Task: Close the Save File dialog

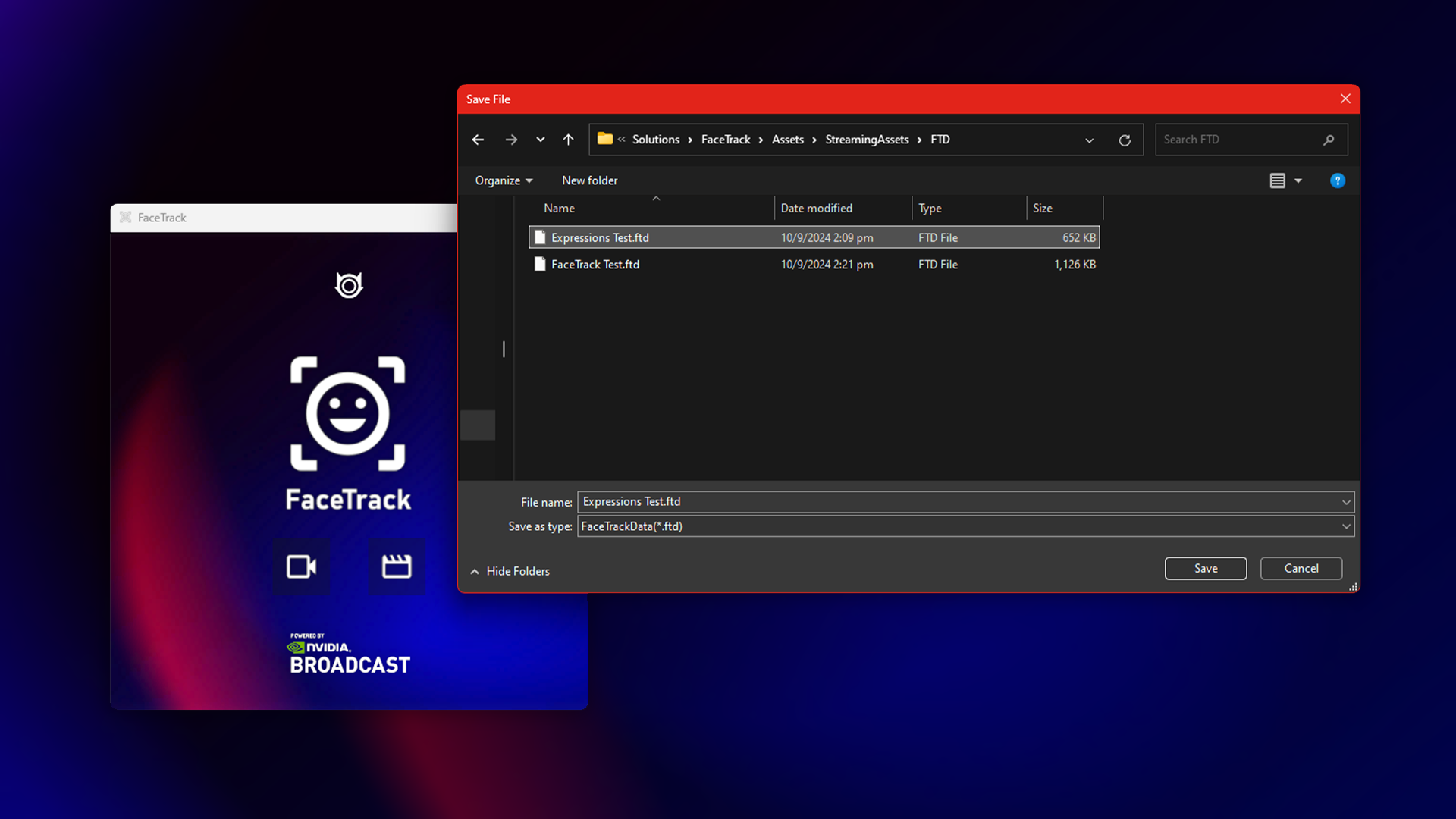Action: tap(1345, 99)
